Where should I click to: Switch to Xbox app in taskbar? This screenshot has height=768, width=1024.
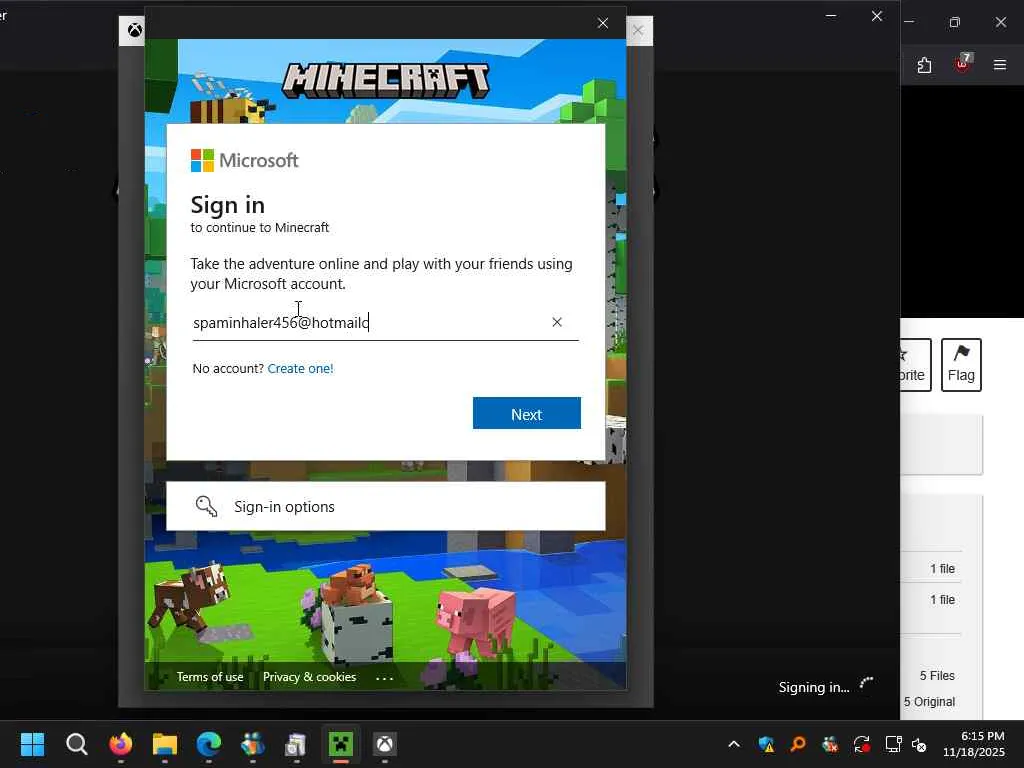pos(385,744)
